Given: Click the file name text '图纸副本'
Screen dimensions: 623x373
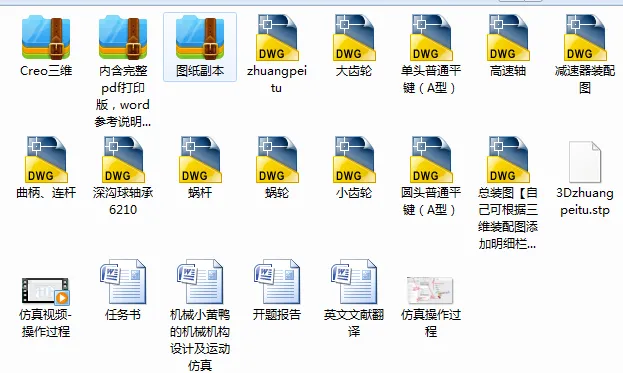Looking at the screenshot, I should (x=200, y=71).
